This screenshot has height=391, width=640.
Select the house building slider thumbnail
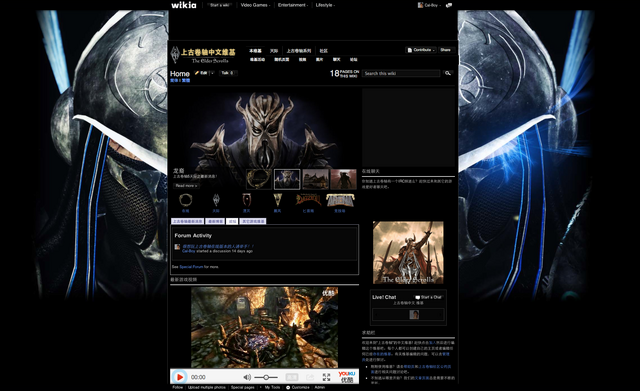pos(315,179)
